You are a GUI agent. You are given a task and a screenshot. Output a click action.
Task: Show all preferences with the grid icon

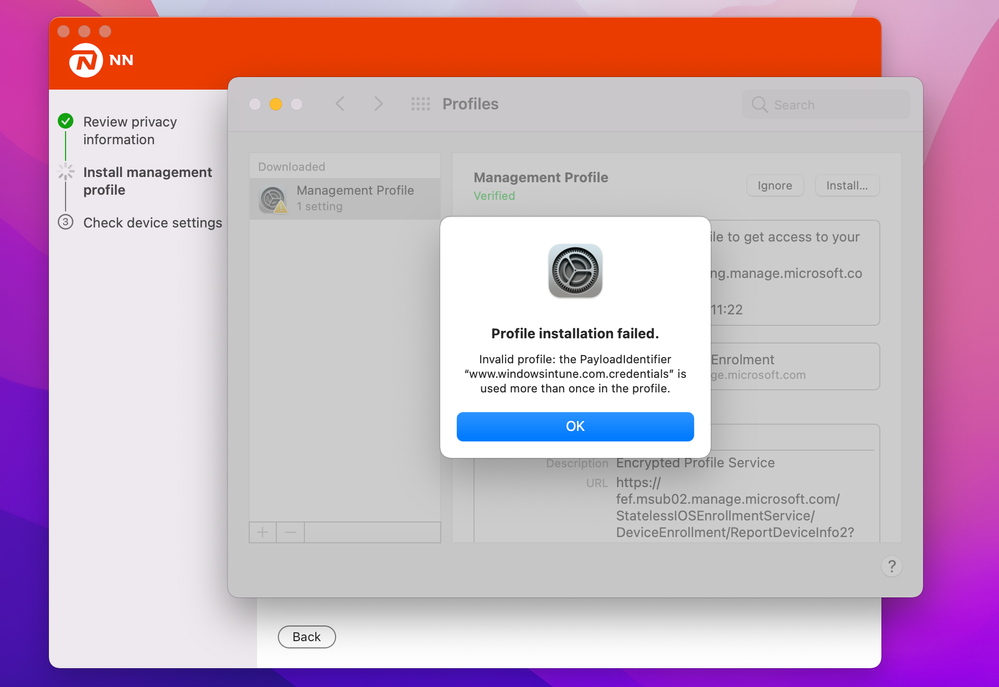(420, 104)
